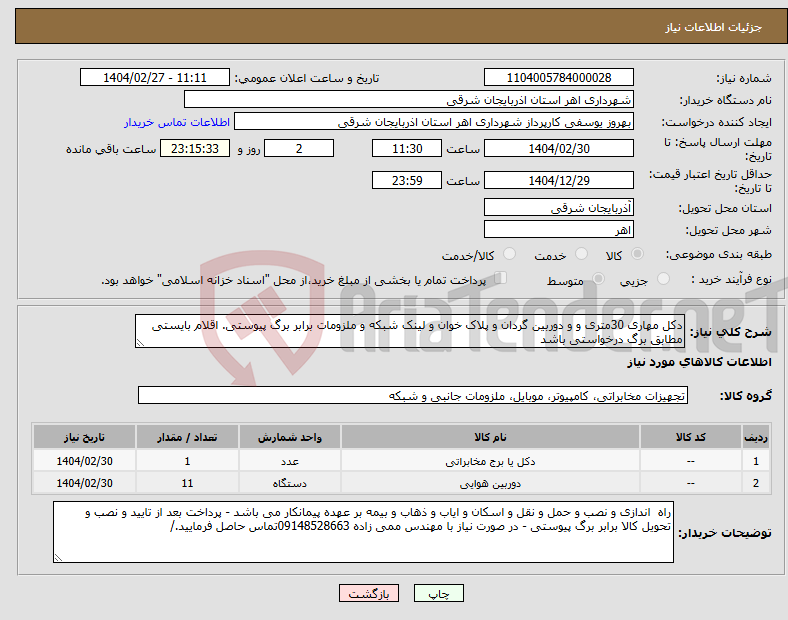
Task: Click the چاپ (print) button
Action: point(438,593)
